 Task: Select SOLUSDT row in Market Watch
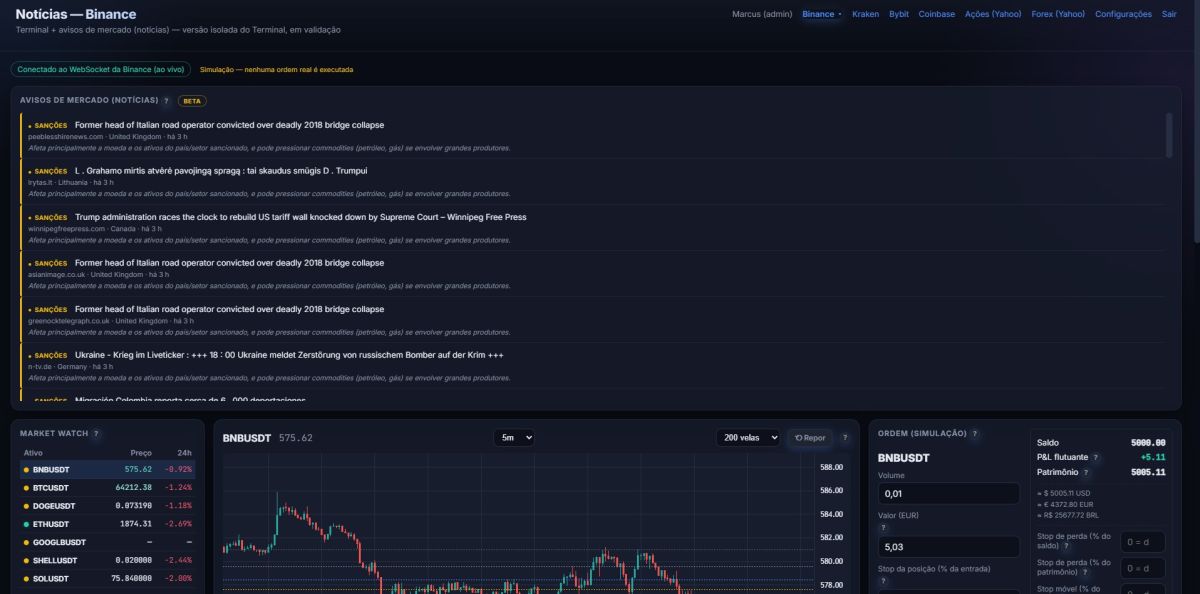(x=108, y=578)
